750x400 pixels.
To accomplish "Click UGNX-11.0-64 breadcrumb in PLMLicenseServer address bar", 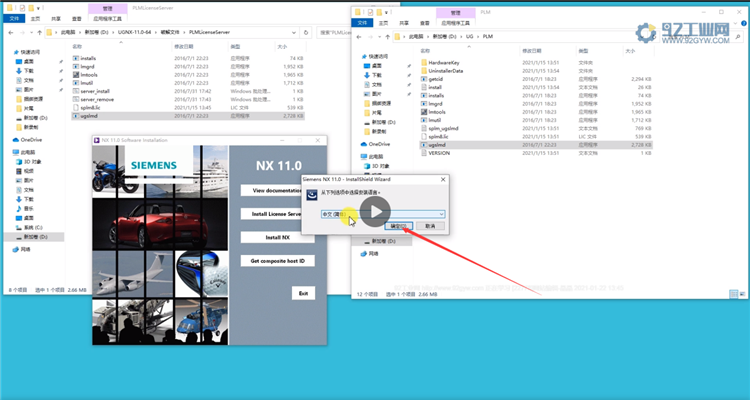I will click(134, 33).
